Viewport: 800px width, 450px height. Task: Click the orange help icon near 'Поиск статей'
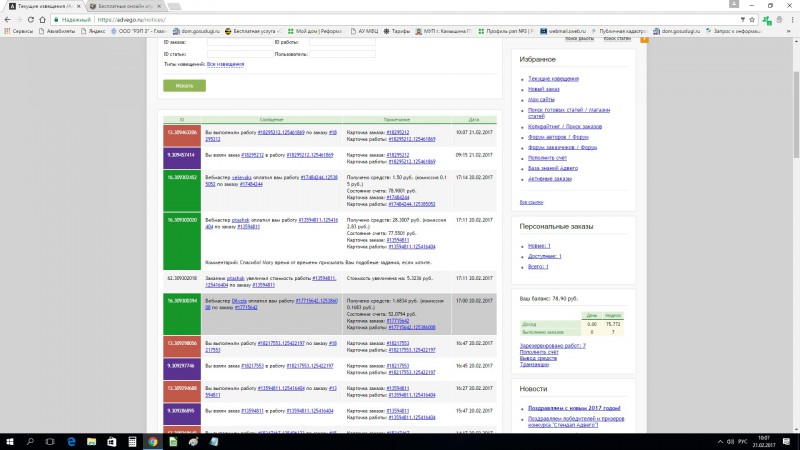(644, 39)
